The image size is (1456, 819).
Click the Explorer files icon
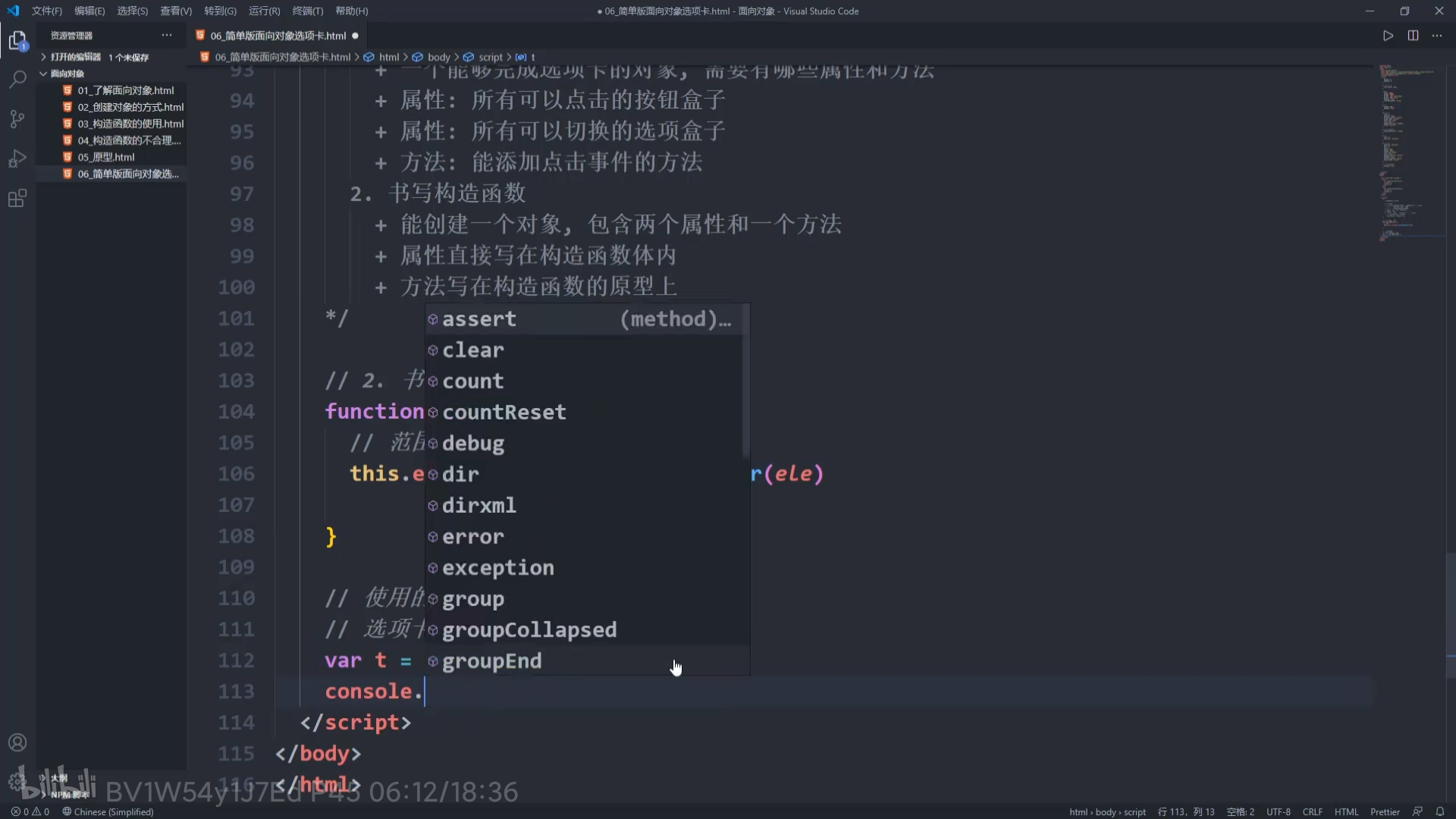[17, 40]
